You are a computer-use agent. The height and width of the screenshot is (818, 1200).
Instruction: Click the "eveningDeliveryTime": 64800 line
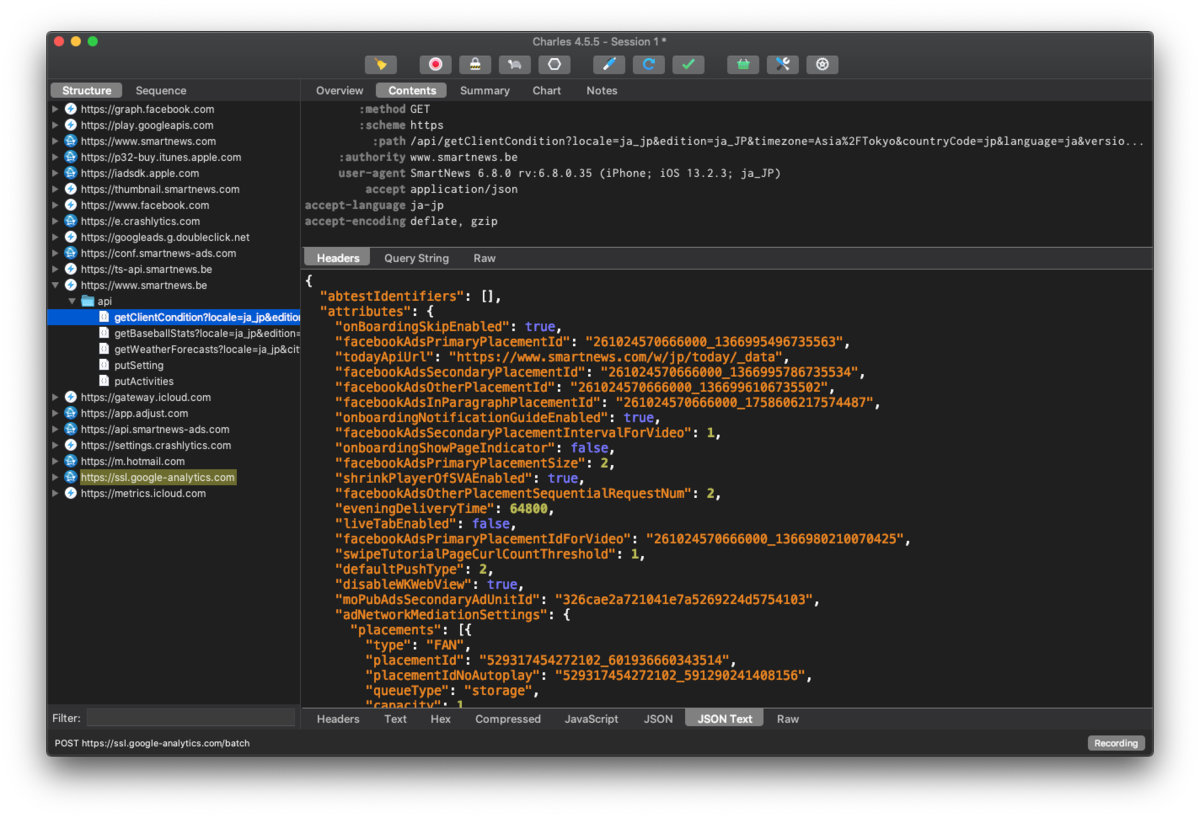point(444,508)
